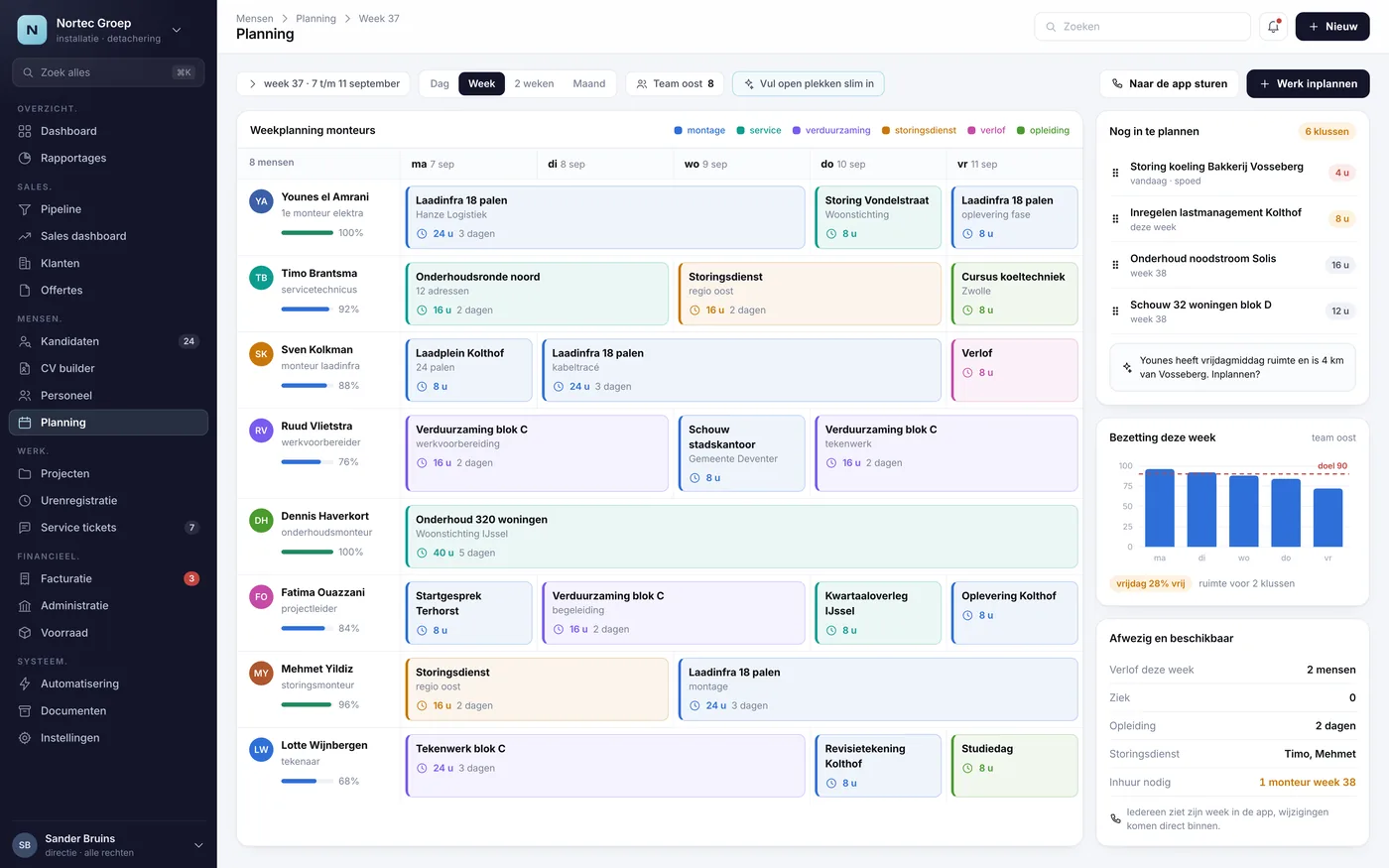
Task: Click the Sales dashboard trend icon
Action: (25, 236)
